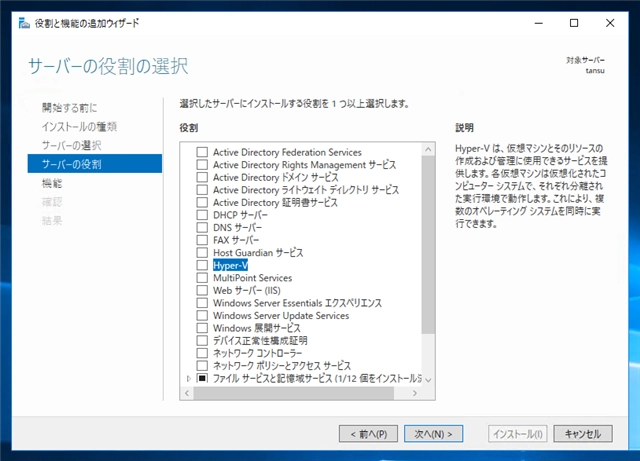Image resolution: width=640 pixels, height=461 pixels.
Task: Tick the FAX サーバー checkbox
Action: tap(202, 240)
